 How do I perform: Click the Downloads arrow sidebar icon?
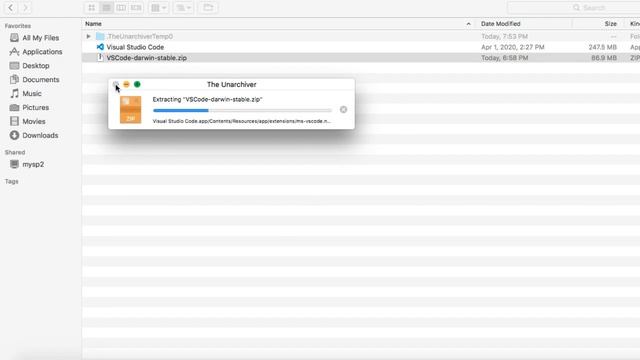tap(14, 135)
